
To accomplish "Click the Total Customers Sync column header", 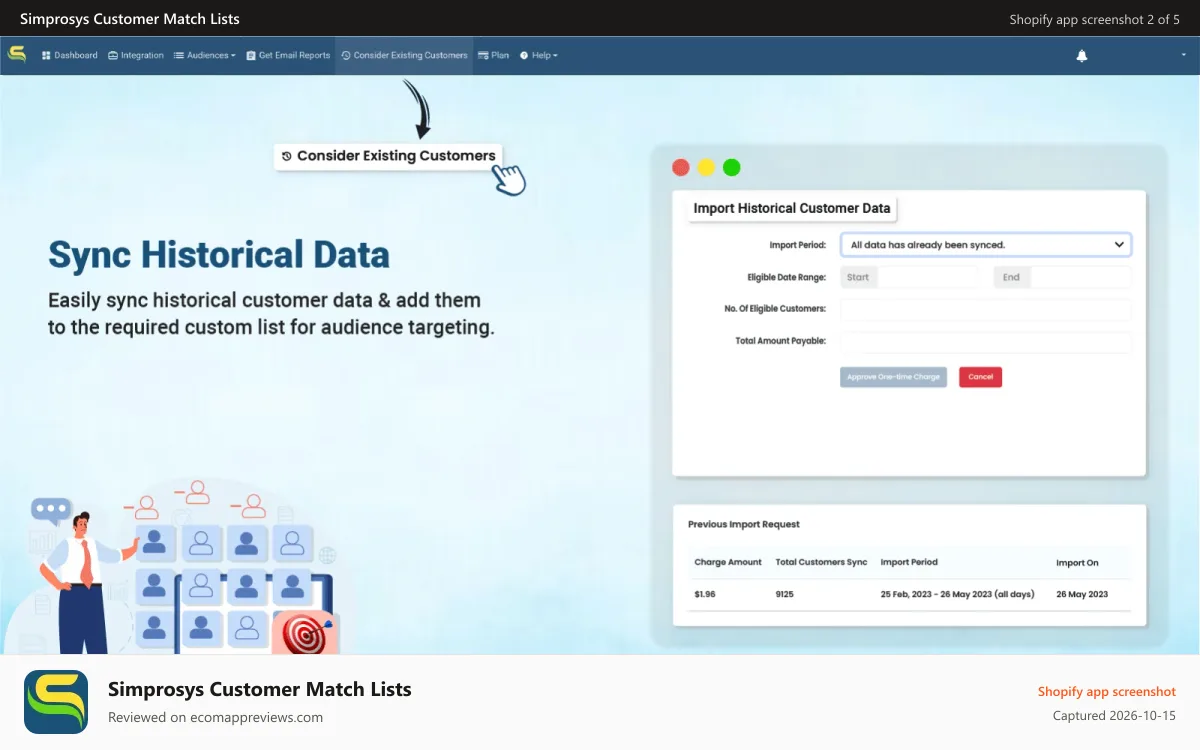I will coord(822,562).
